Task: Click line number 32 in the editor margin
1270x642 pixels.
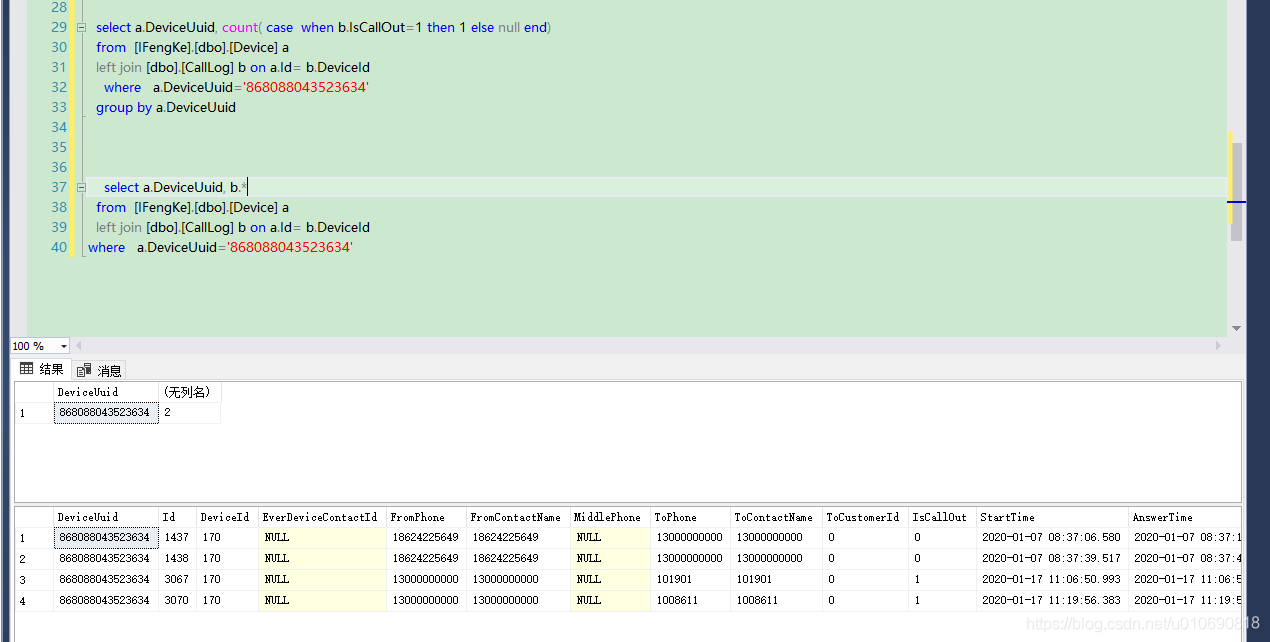Action: point(58,87)
